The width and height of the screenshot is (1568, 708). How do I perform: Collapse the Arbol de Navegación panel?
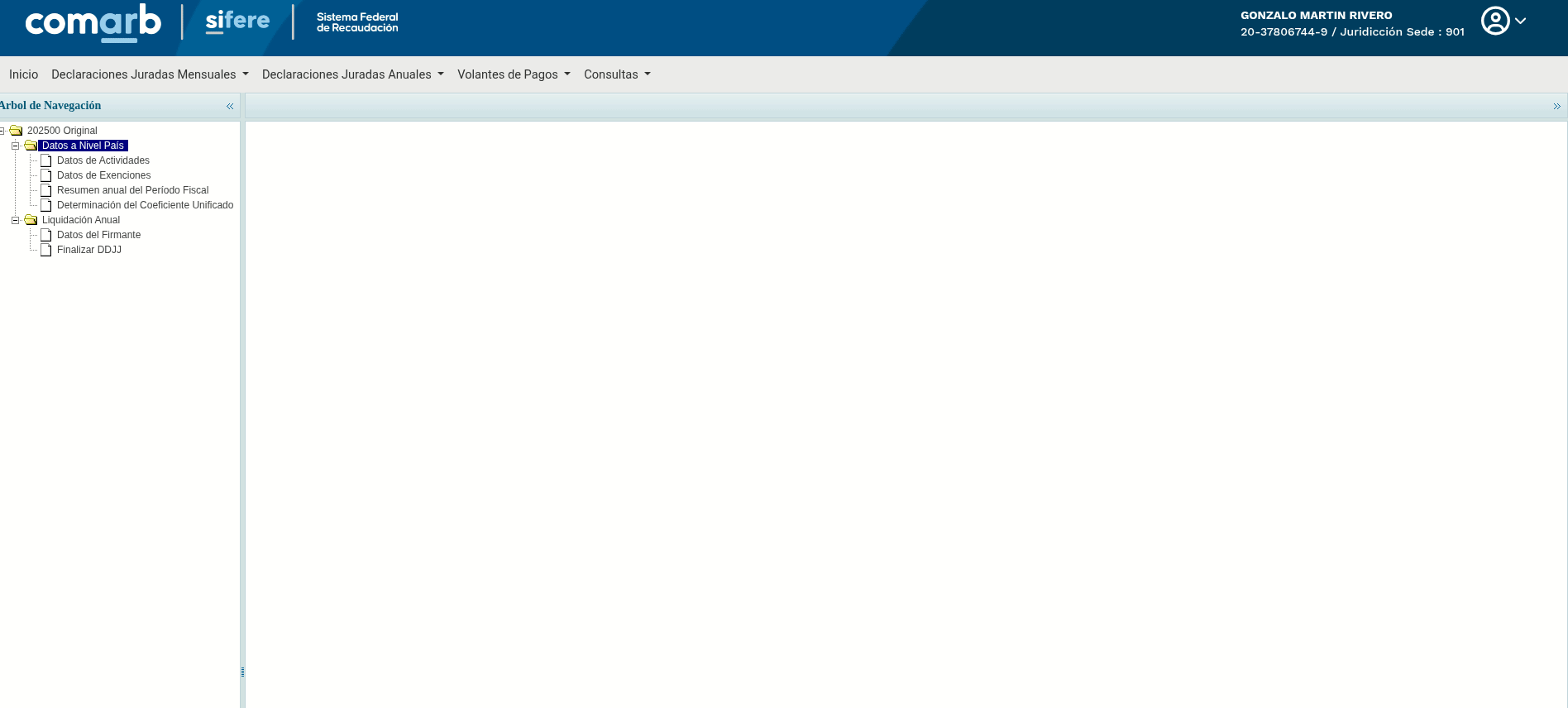tap(230, 106)
